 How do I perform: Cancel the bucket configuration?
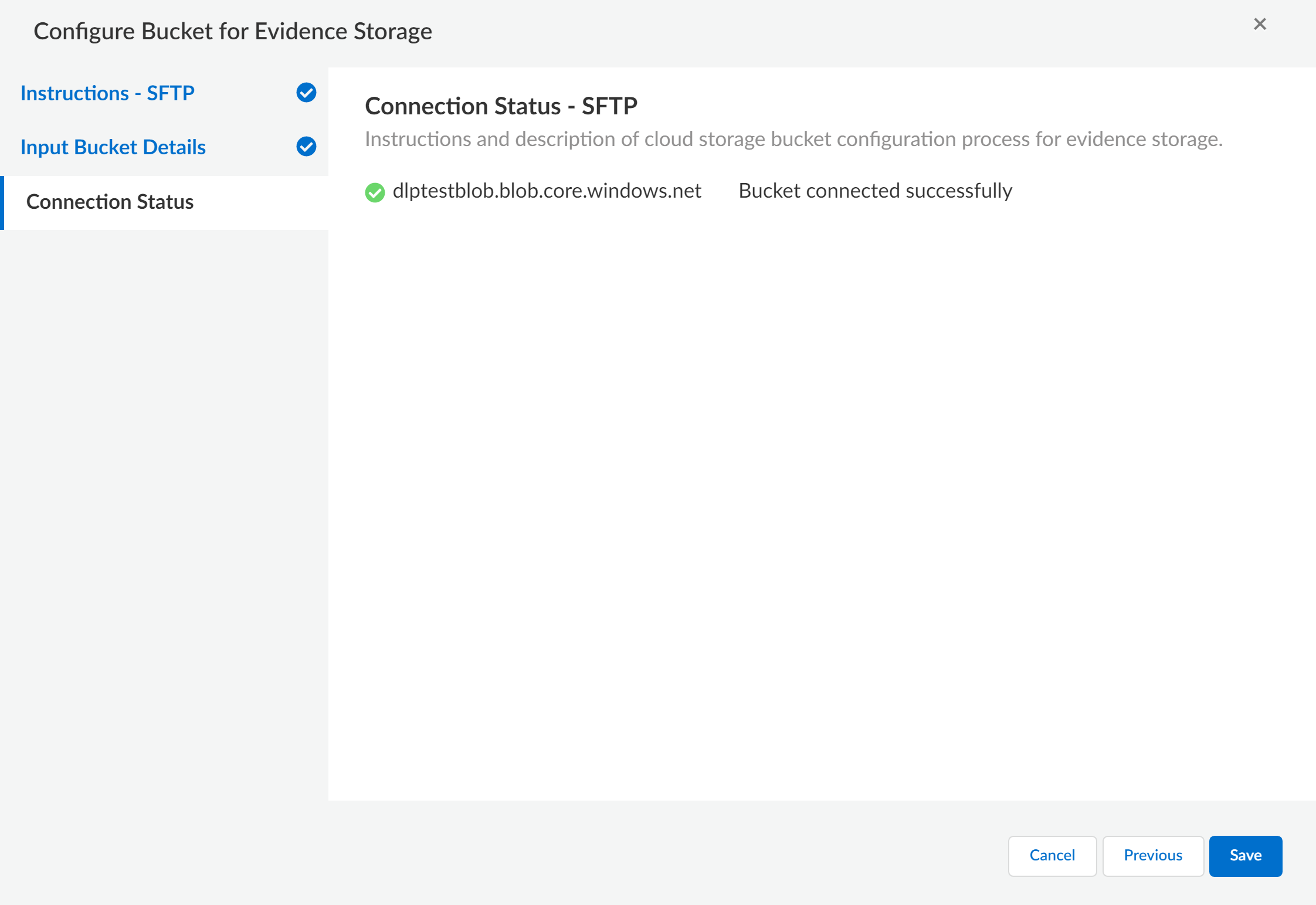pos(1052,855)
